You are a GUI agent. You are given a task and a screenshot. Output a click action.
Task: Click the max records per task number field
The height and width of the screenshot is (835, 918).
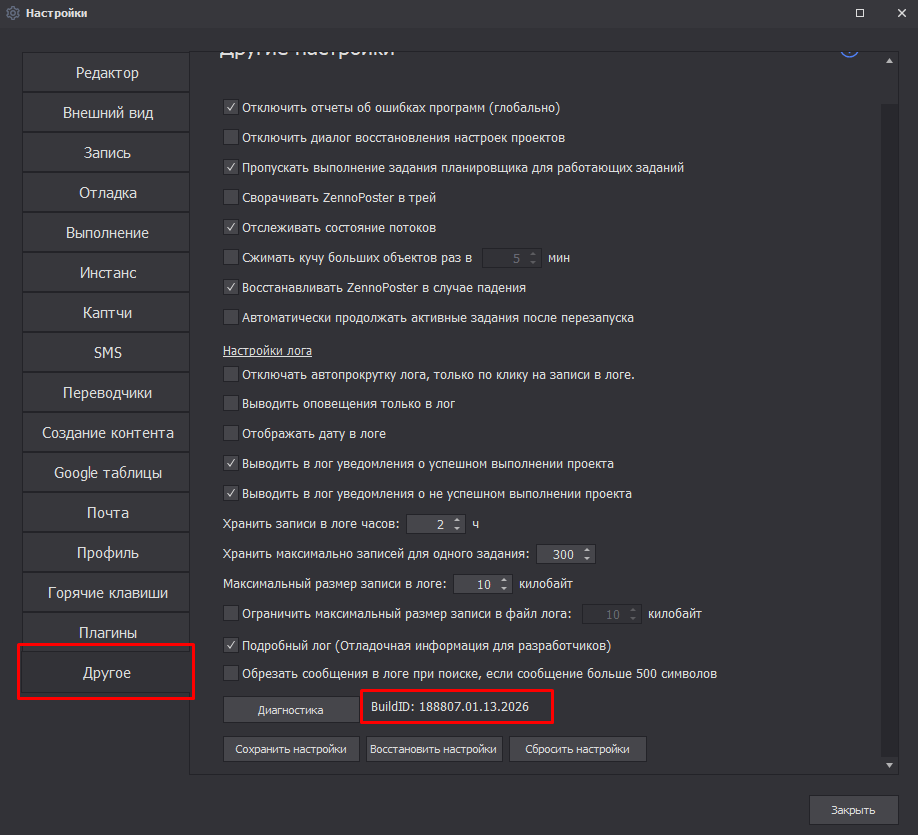[x=558, y=554]
